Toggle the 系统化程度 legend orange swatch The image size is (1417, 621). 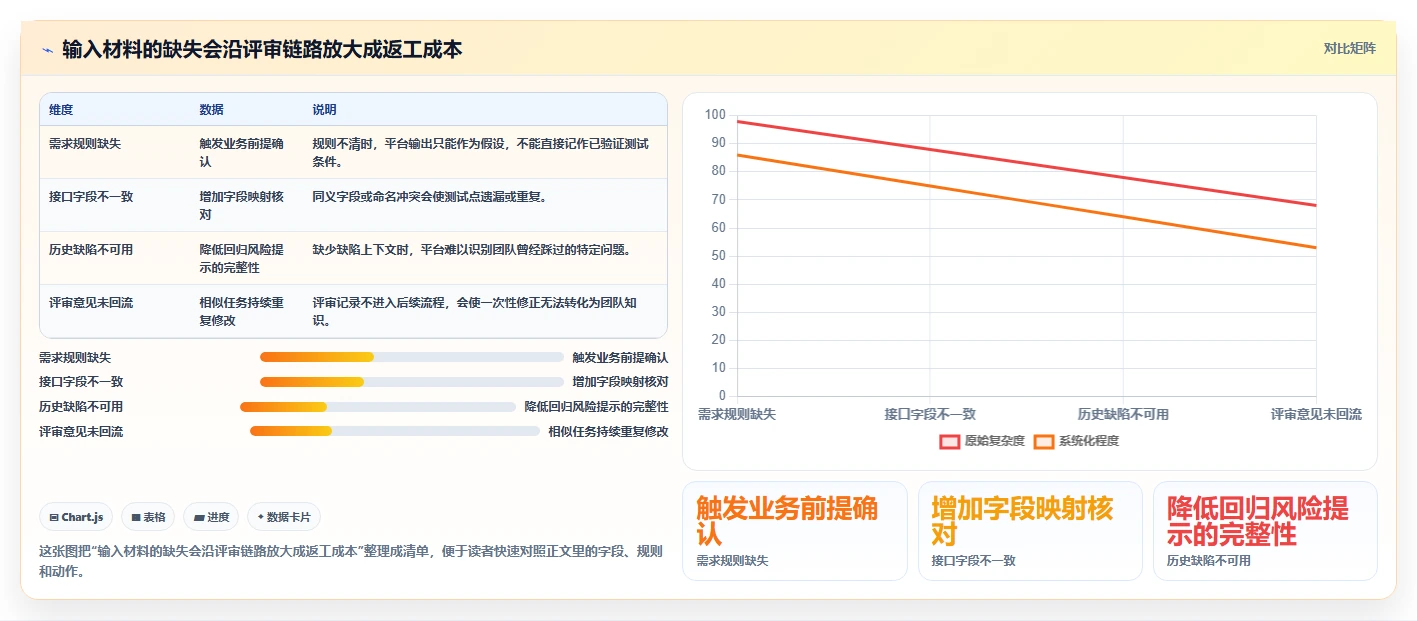[x=1044, y=441]
